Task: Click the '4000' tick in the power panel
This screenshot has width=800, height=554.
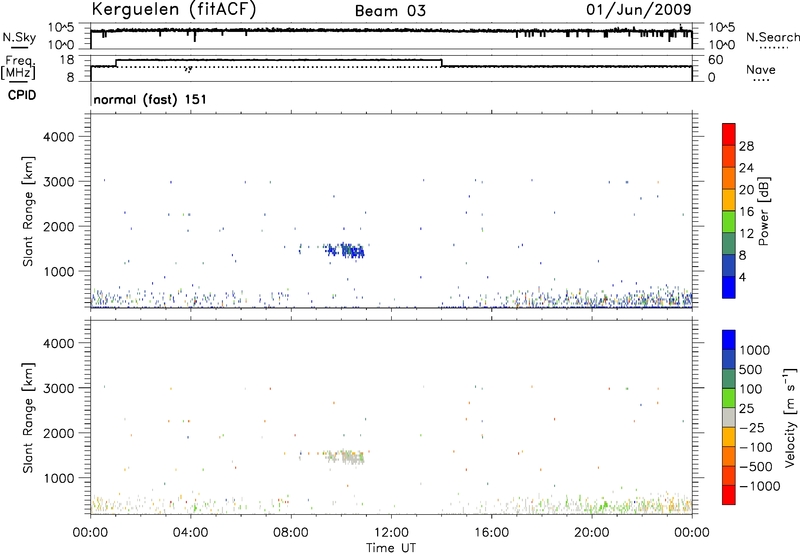Action: point(58,137)
